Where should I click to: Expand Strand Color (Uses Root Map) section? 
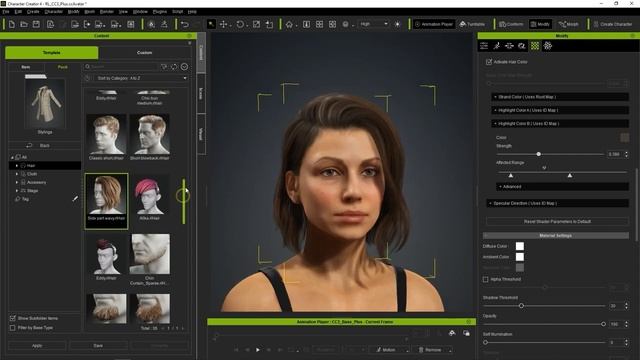click(x=560, y=97)
